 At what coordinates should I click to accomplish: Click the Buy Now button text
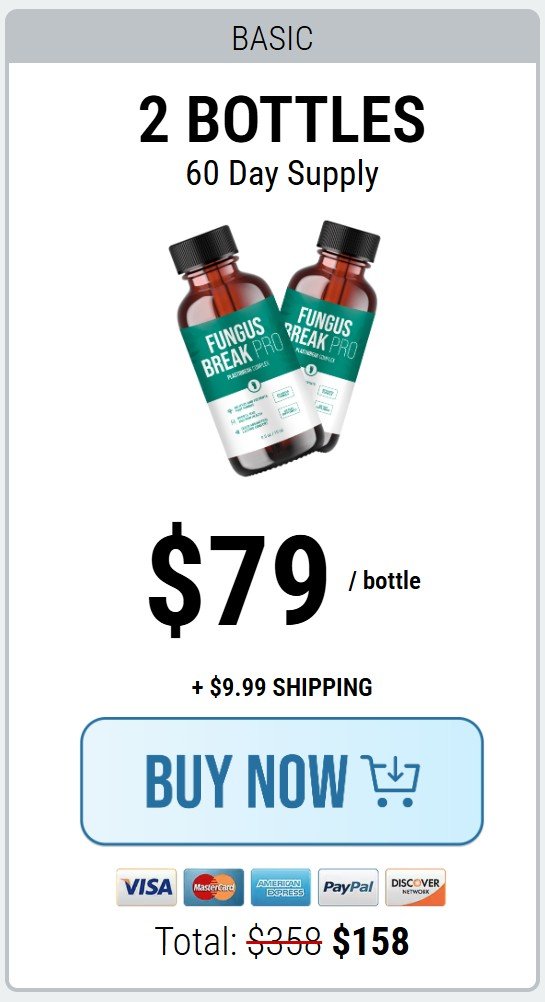(247, 781)
